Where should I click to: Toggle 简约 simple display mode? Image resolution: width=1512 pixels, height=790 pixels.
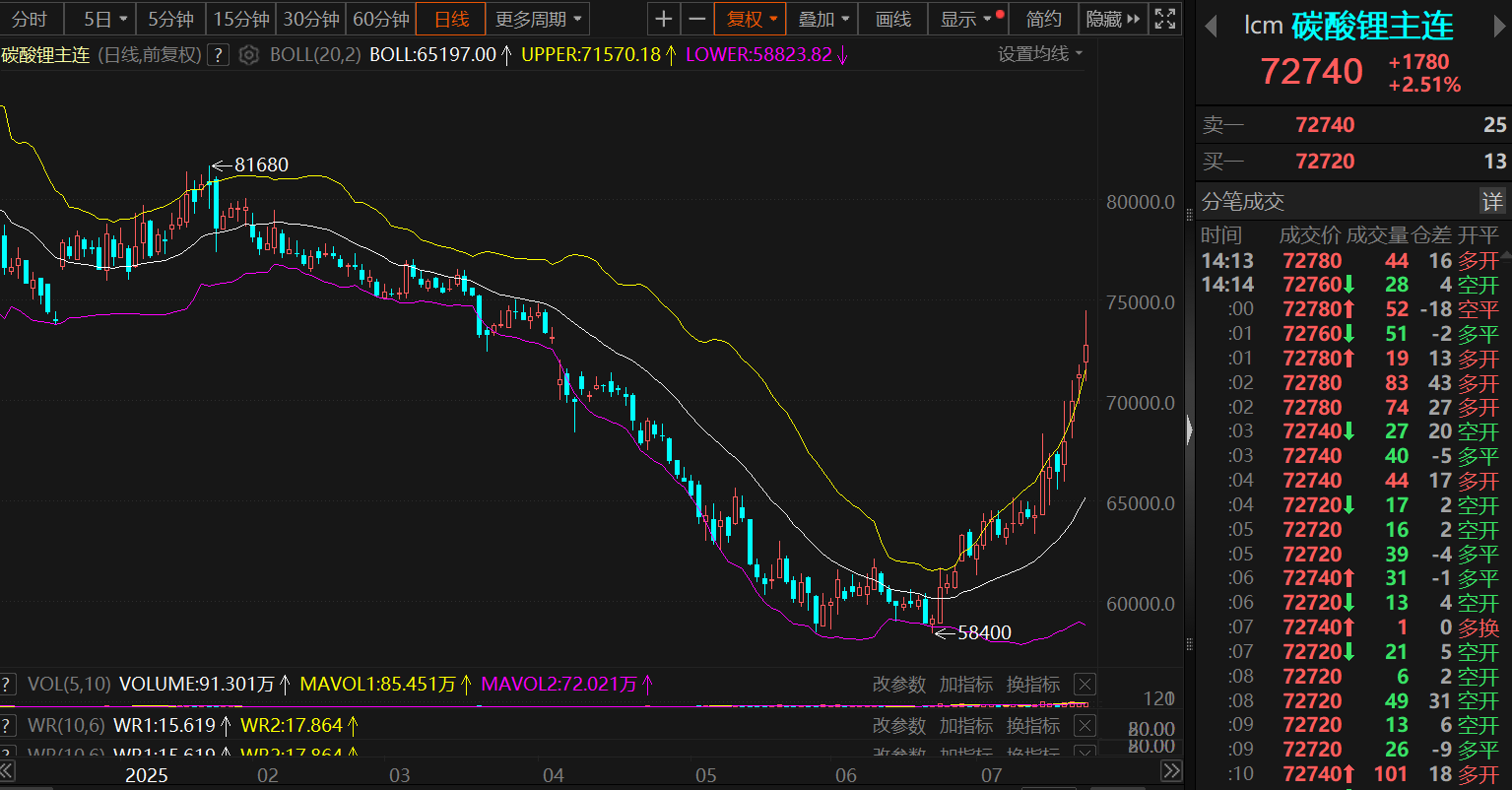click(1043, 19)
